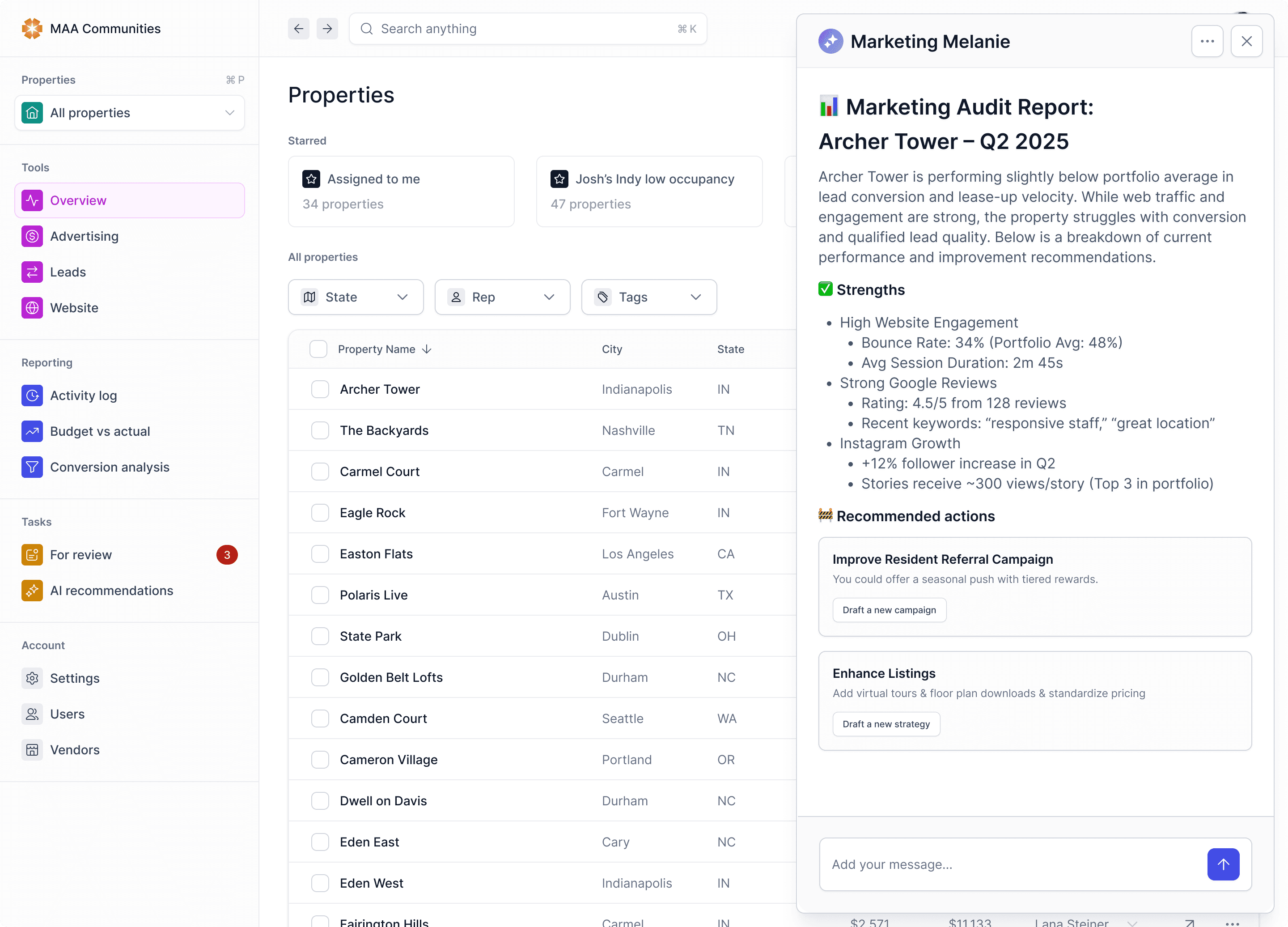The height and width of the screenshot is (927, 1288).
Task: Send message with the blue arrow button
Action: click(1223, 864)
